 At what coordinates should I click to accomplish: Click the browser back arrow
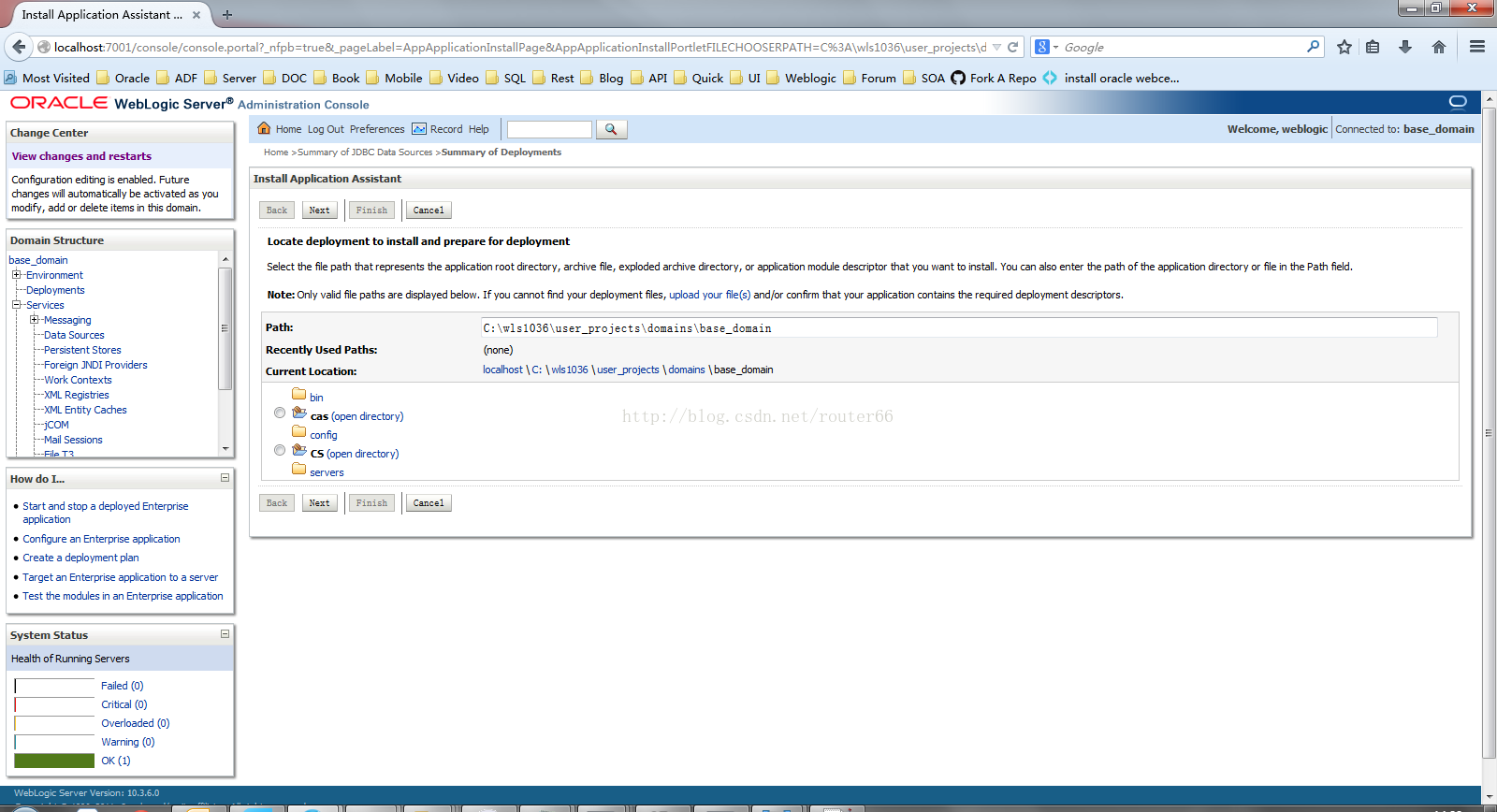pos(19,47)
